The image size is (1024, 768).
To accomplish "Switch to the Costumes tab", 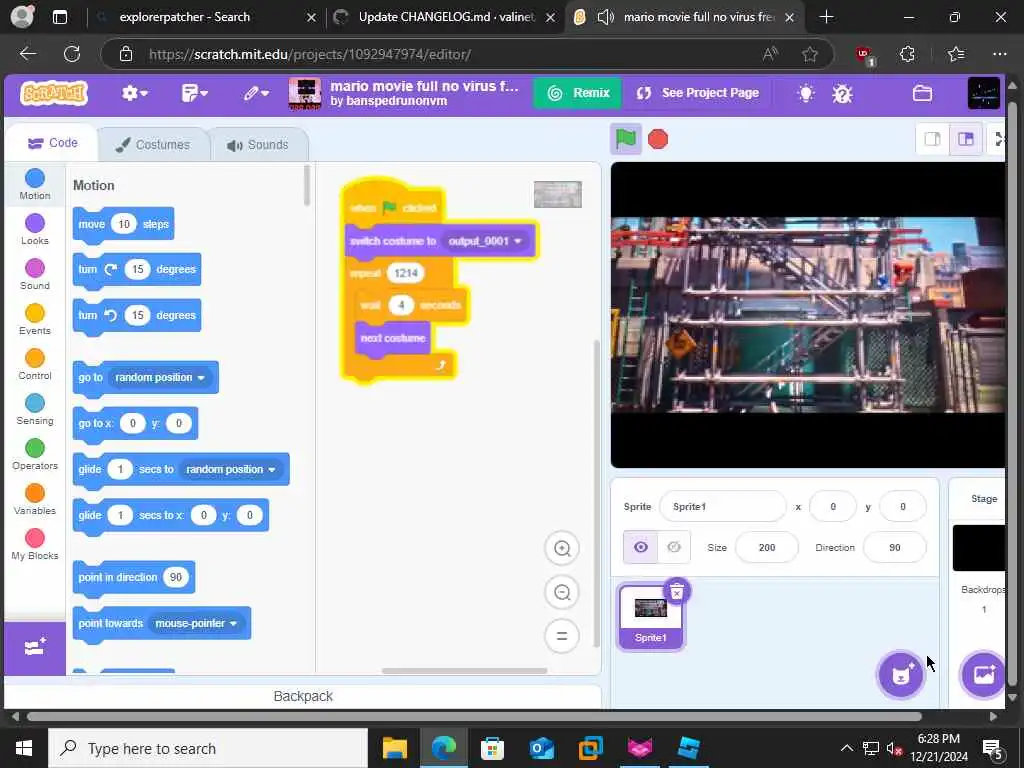I will pos(153,144).
